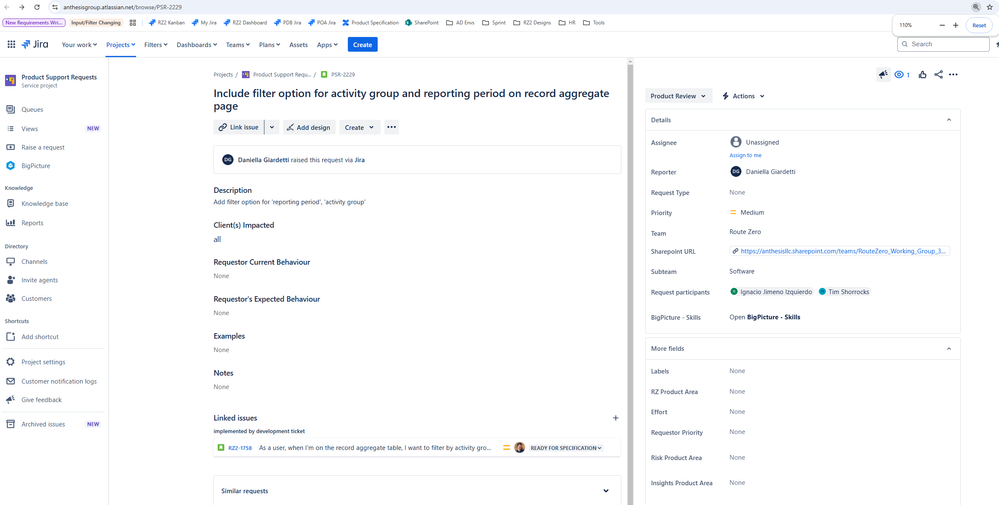This screenshot has height=505, width=999.
Task: Select Raise a request in sidebar
Action: click(43, 147)
